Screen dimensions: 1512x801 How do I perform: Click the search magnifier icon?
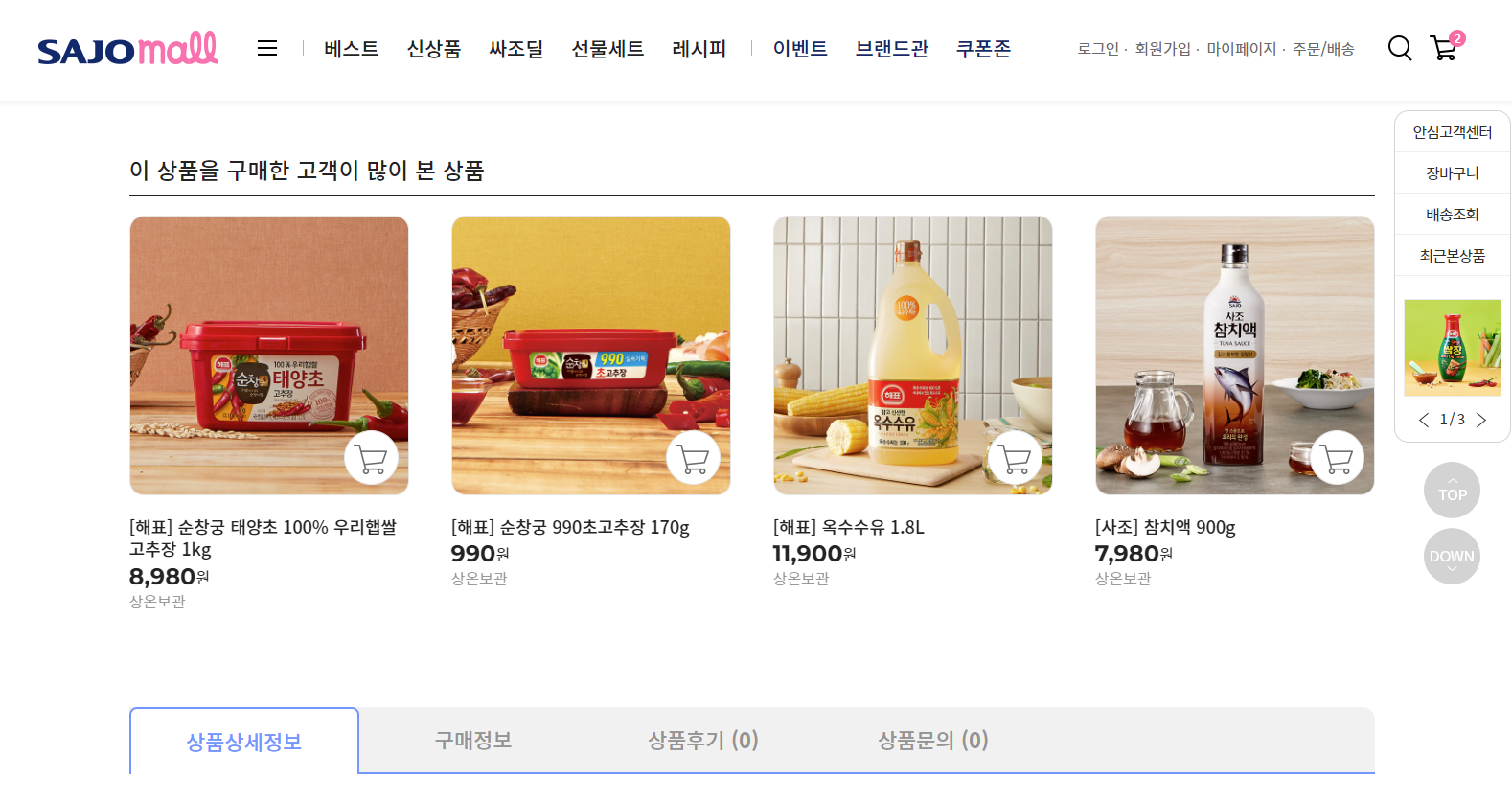point(1400,48)
